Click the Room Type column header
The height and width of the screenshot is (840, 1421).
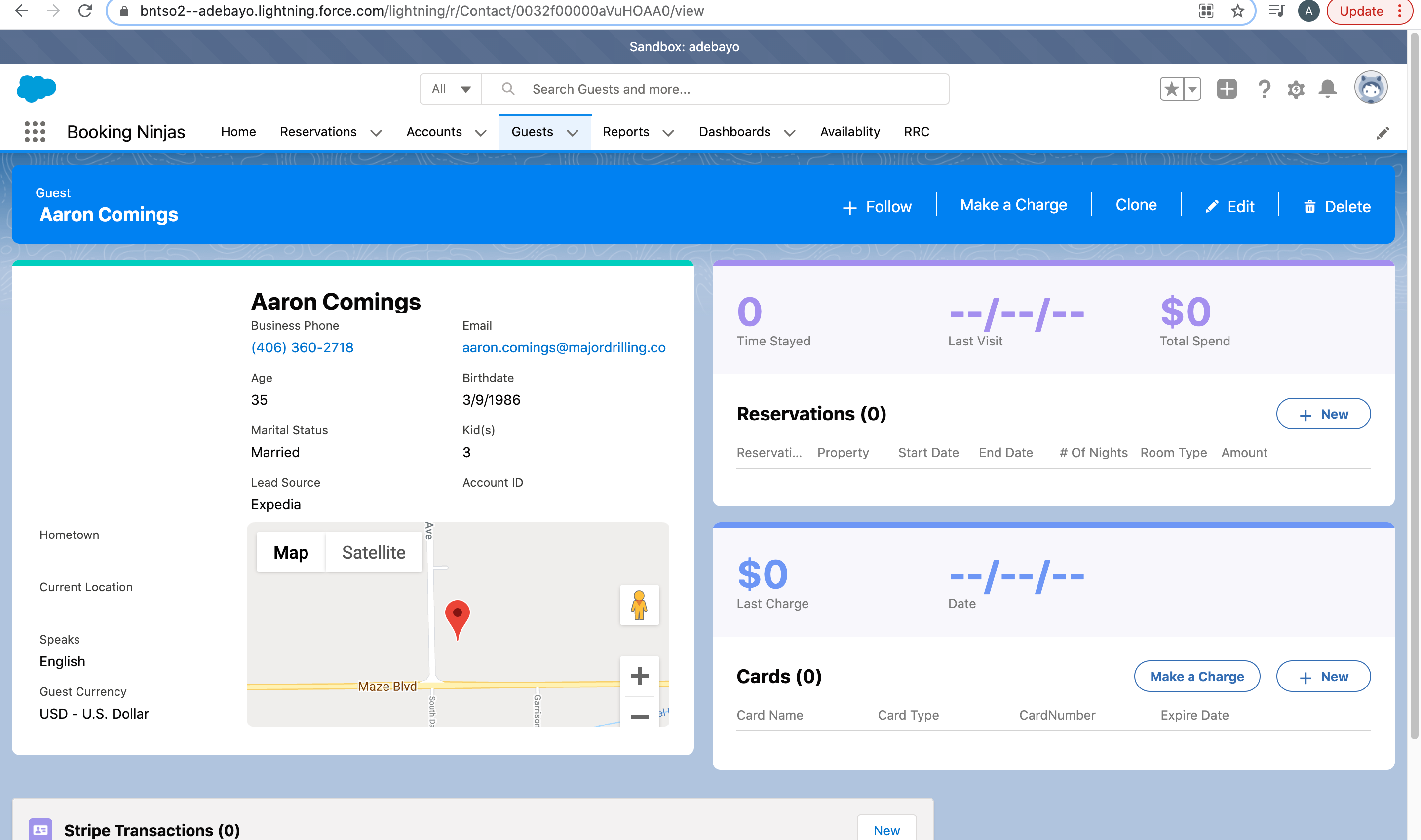coord(1173,452)
